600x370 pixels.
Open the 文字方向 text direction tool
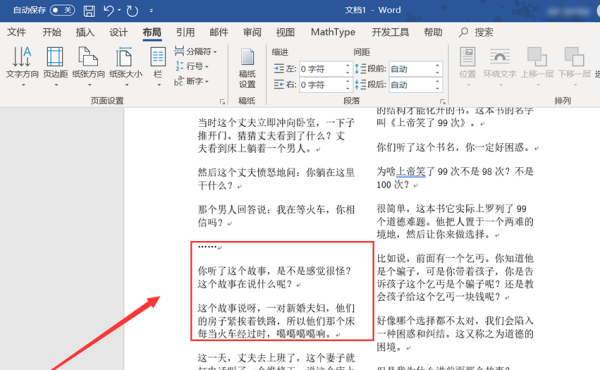point(22,66)
